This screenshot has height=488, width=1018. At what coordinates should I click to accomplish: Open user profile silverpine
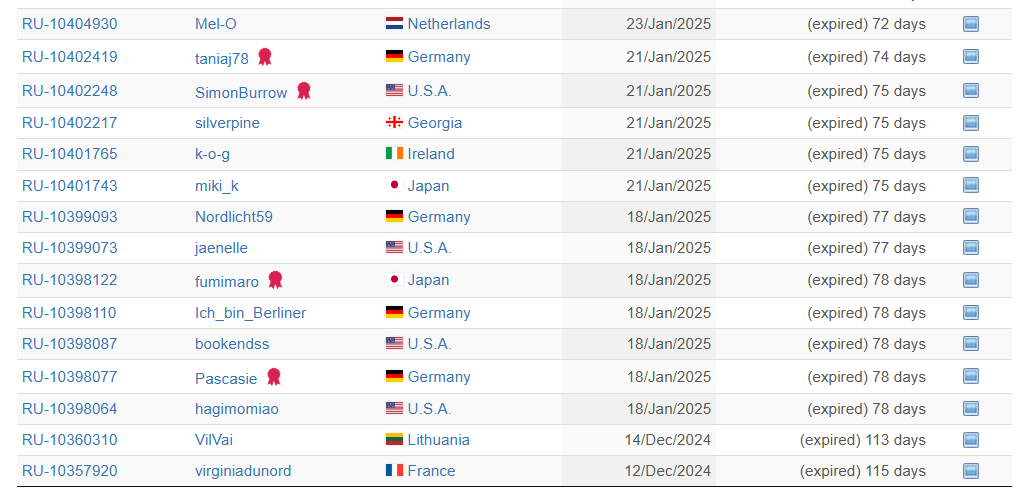pos(227,123)
